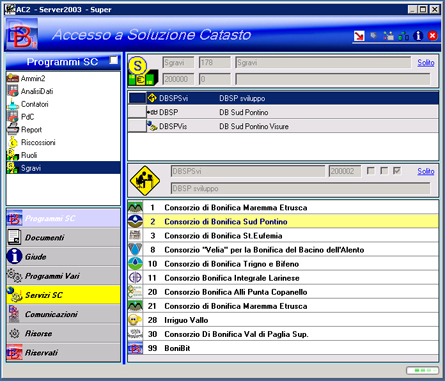Click the green blocks icon in the header toolbar
445x381 pixels.
click(404, 36)
